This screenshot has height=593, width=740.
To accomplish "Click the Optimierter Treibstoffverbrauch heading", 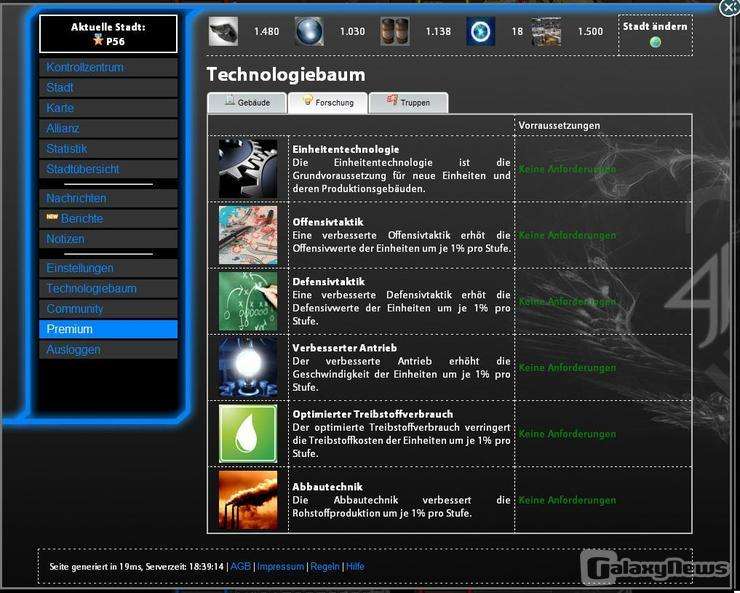I will [x=372, y=414].
